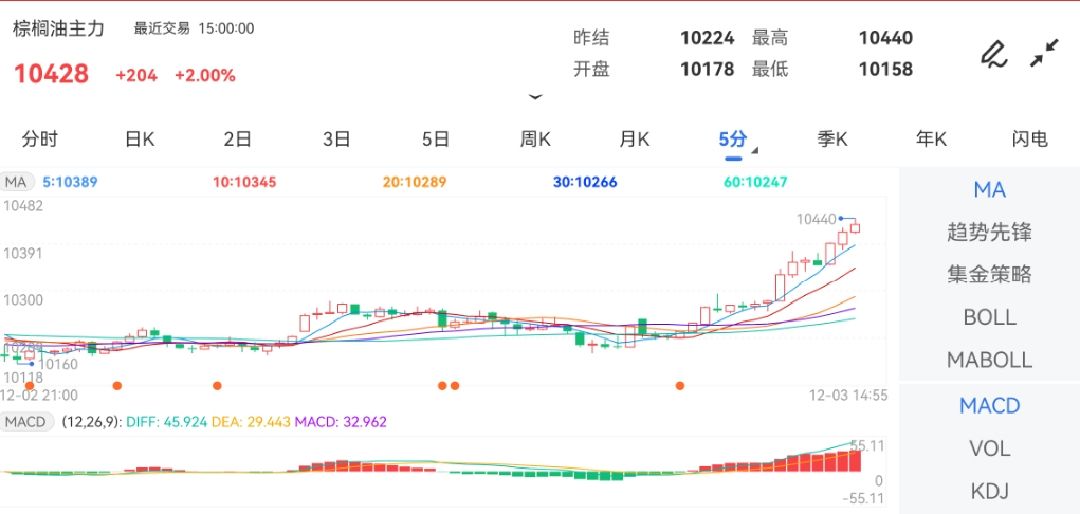Open the 闪电 tab
Screen dimensions: 1080x514
[x=1030, y=139]
